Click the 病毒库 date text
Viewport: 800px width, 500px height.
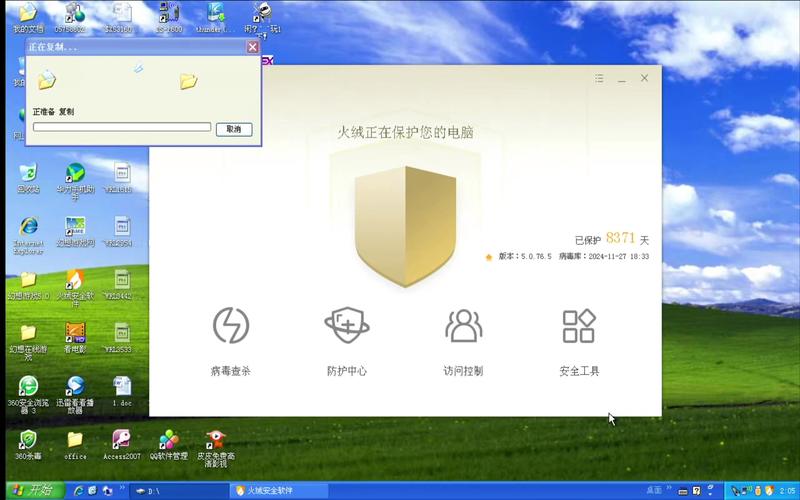[604, 257]
